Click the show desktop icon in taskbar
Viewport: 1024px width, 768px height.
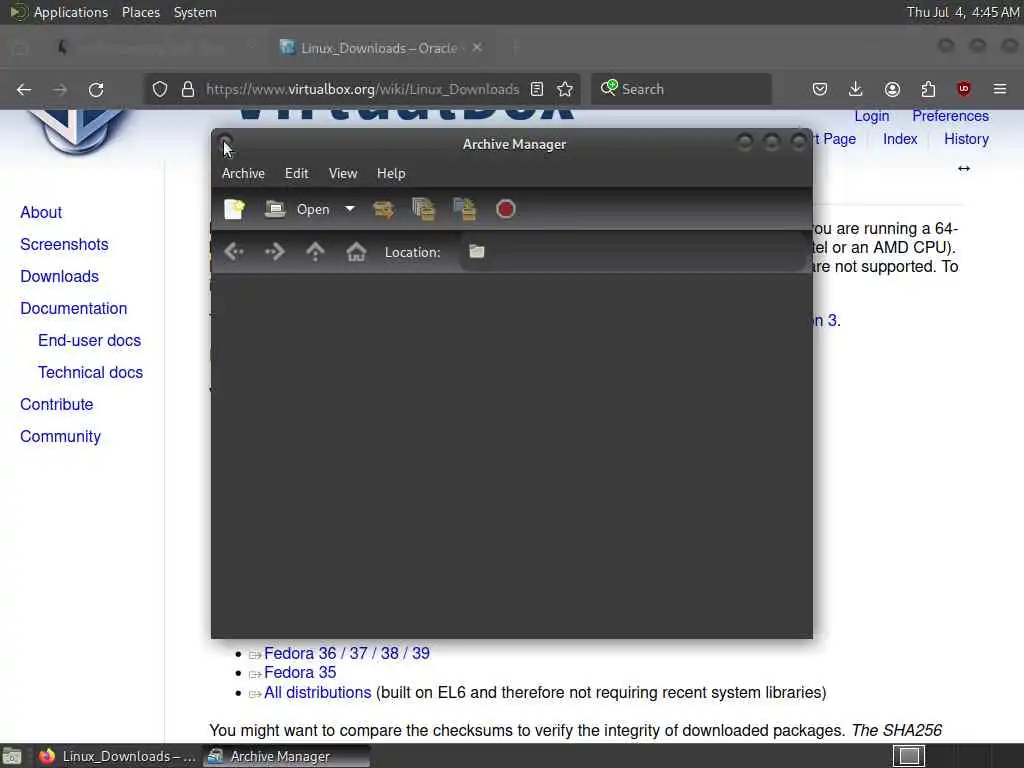[12, 756]
